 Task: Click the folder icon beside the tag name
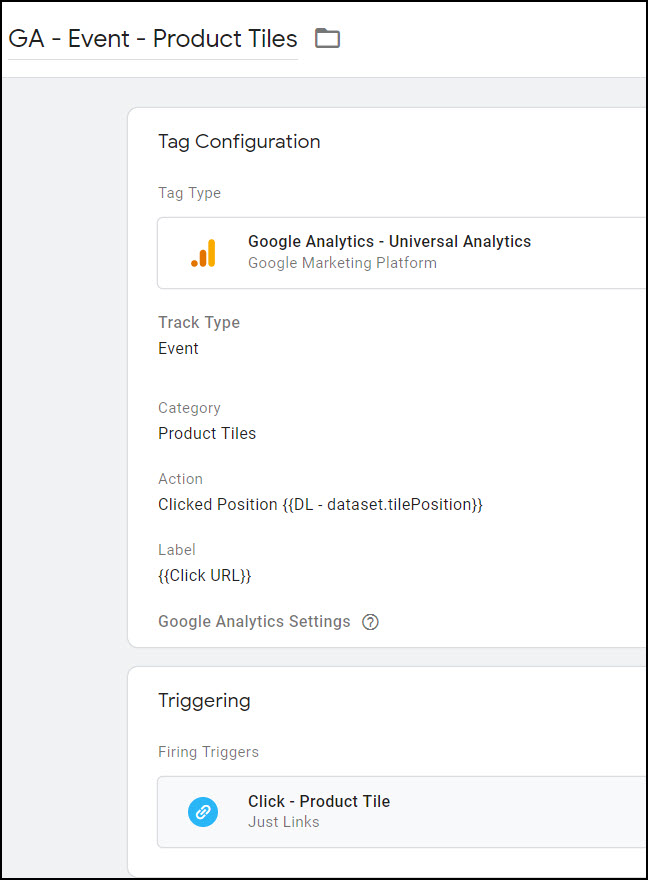(x=328, y=38)
